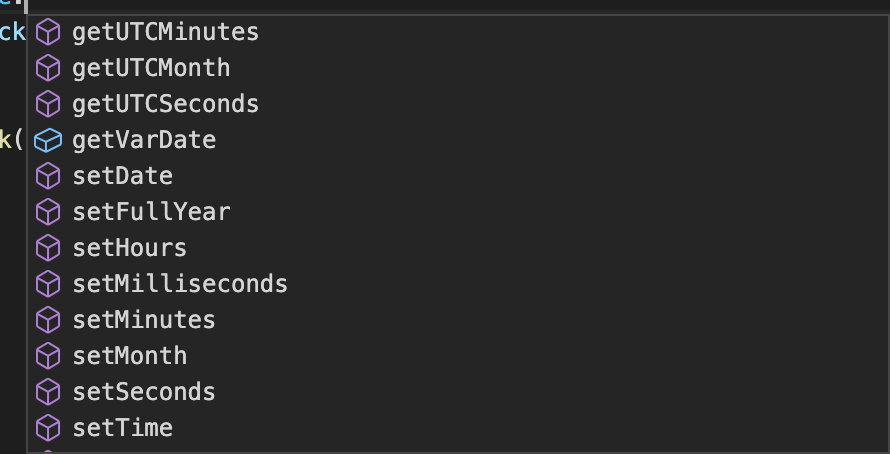The height and width of the screenshot is (454, 890).
Task: Click the method icon beside getUTCMinutes
Action: 48,32
